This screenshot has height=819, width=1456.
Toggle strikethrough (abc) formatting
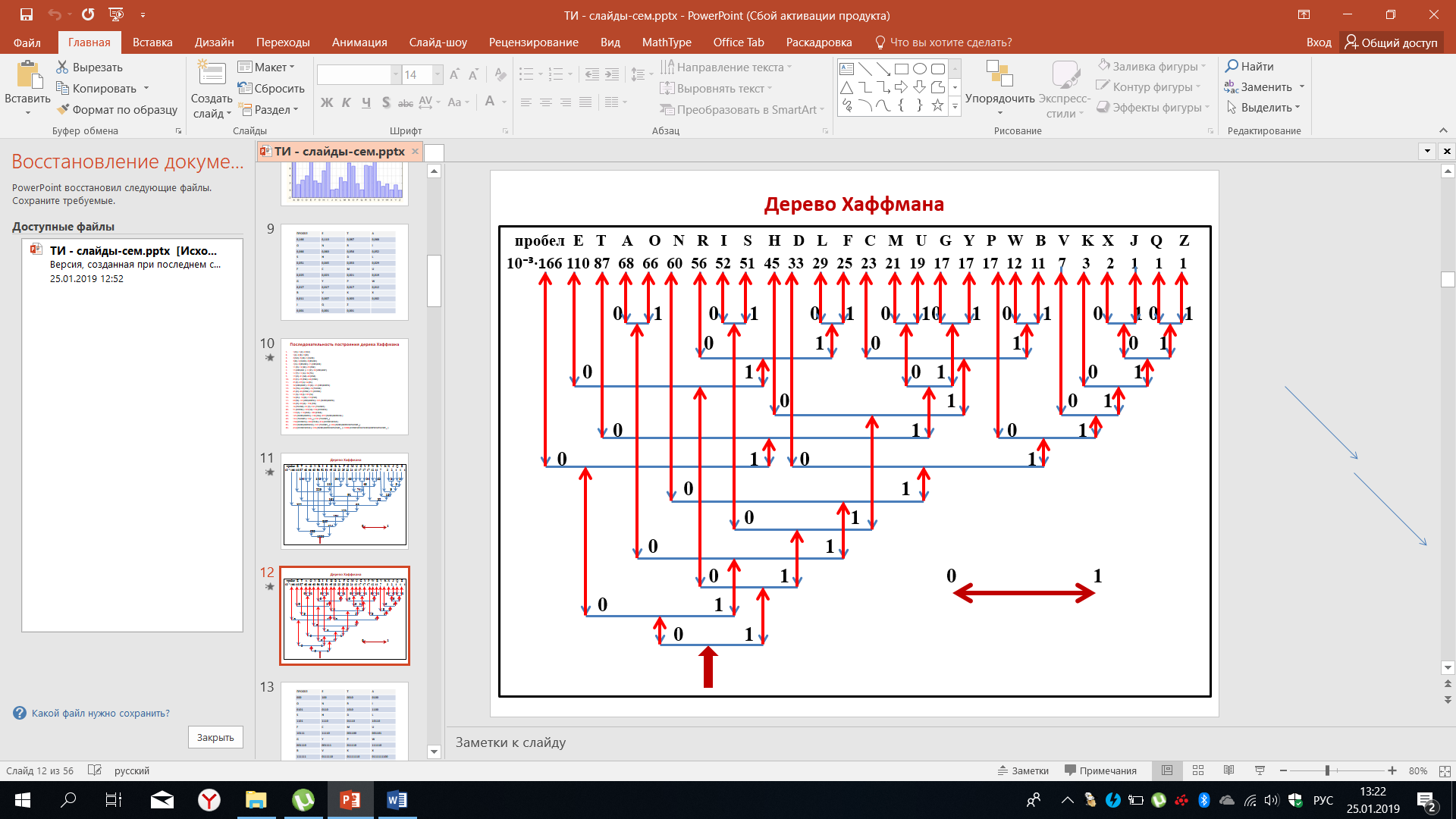406,102
